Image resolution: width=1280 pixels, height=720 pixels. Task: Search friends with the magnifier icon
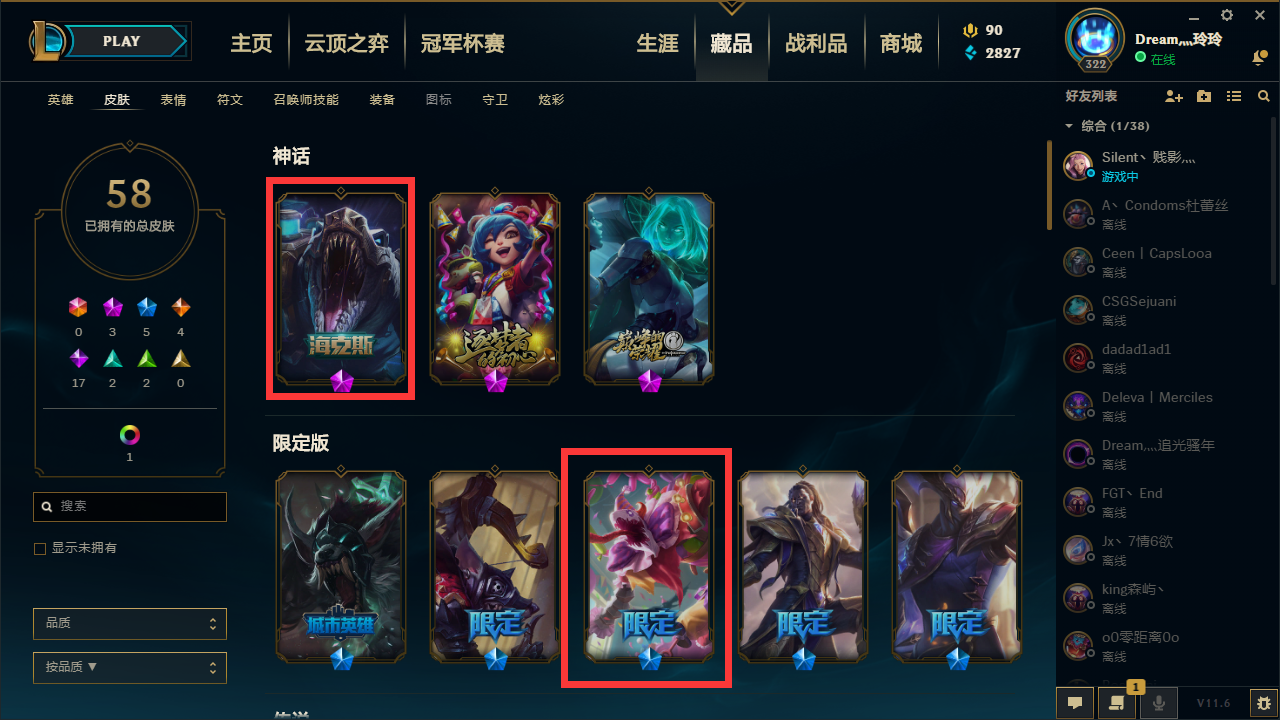click(x=1264, y=97)
